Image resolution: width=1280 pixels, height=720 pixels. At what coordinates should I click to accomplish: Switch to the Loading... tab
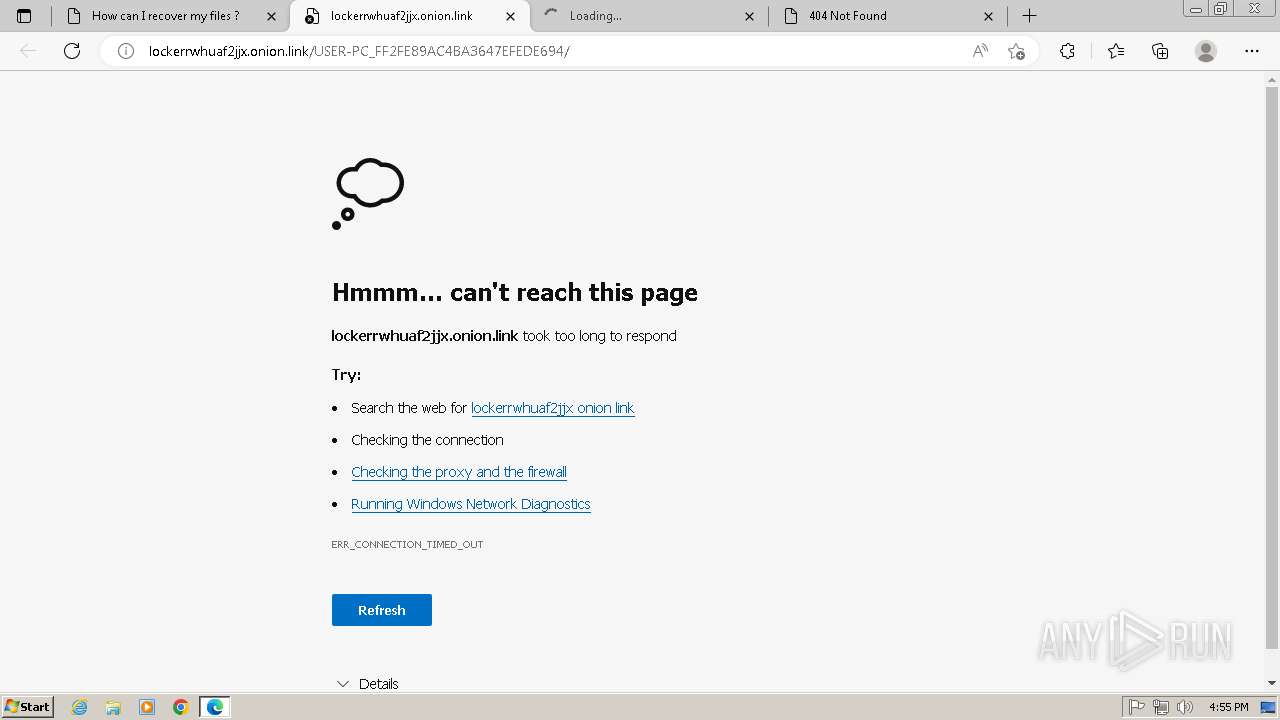[x=650, y=16]
